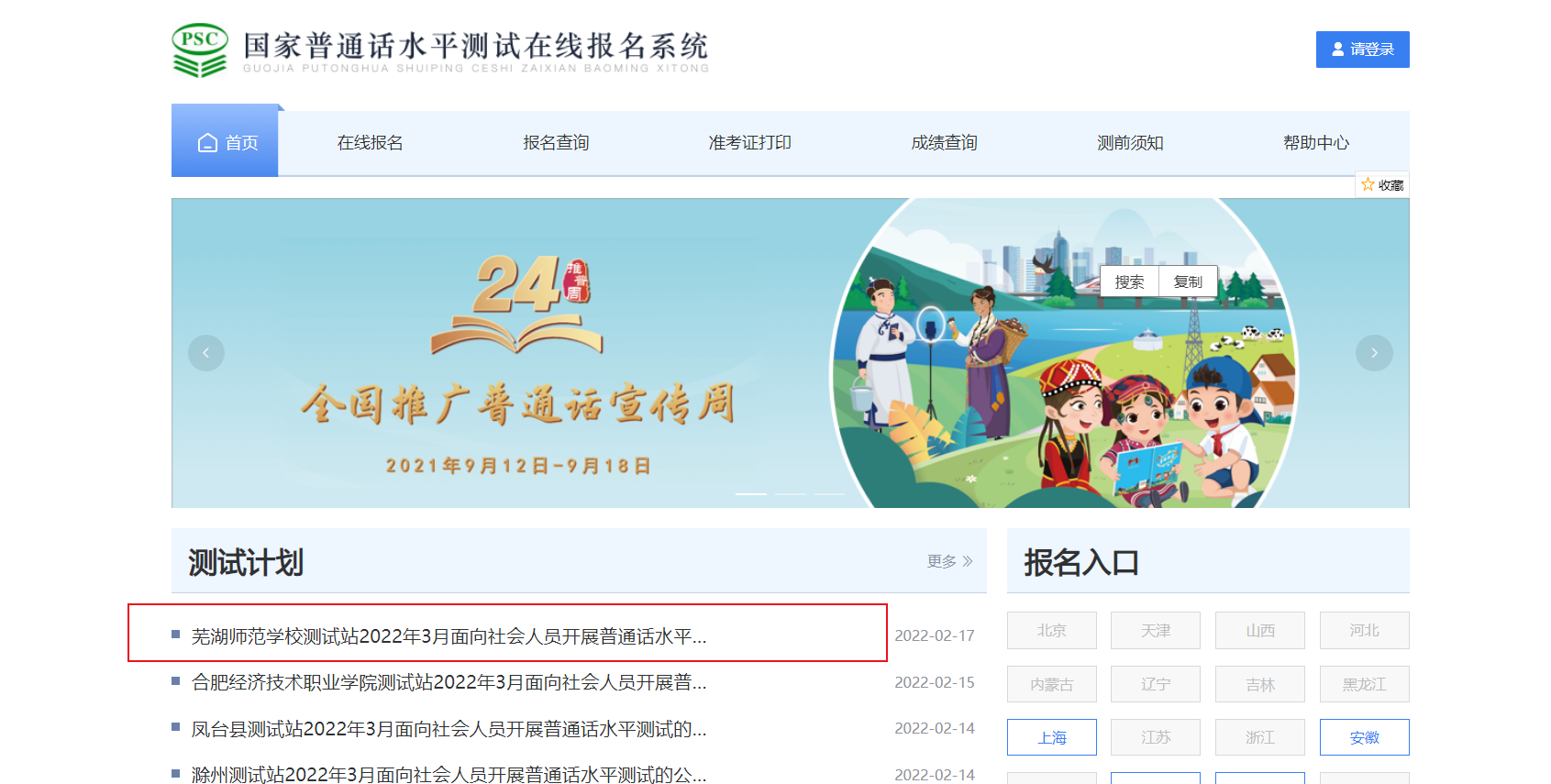Screen dimensions: 1551x784
Task: Click the promotional banner image
Action: [790, 353]
